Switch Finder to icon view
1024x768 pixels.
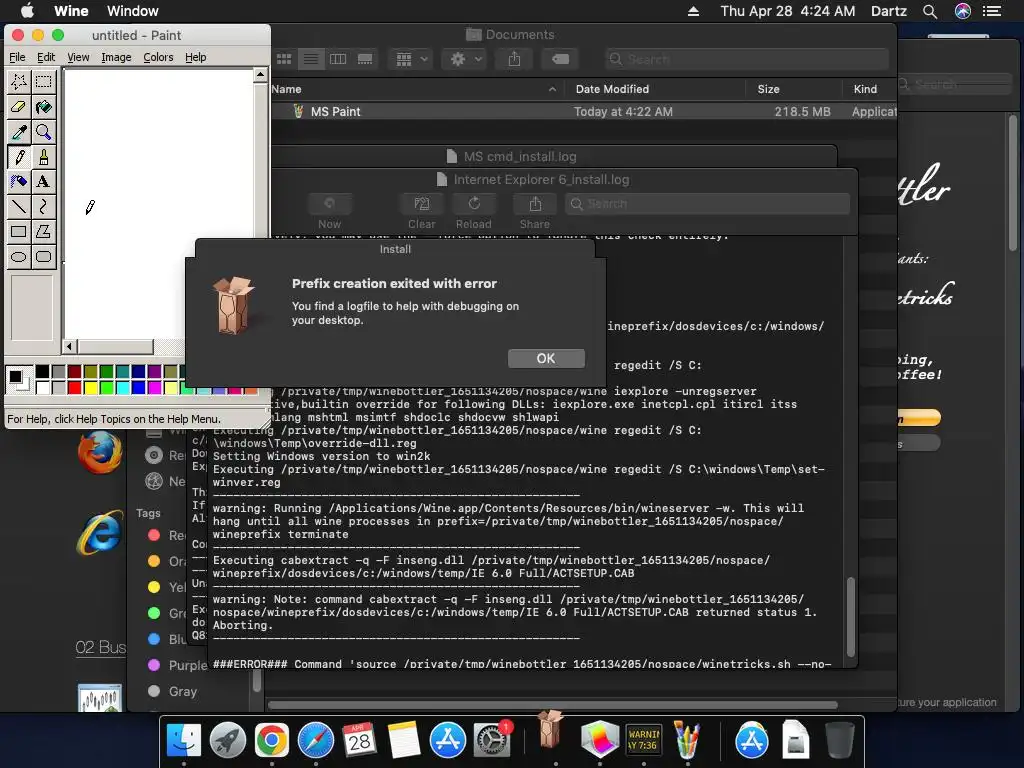coord(284,59)
